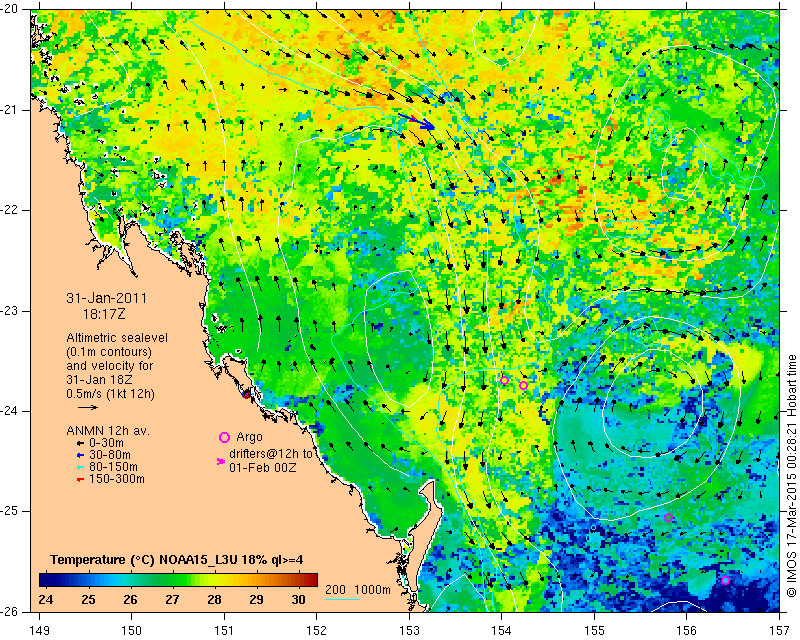Click the '18:17Z' time label
Screen dimensions: 800x640
click(104, 314)
